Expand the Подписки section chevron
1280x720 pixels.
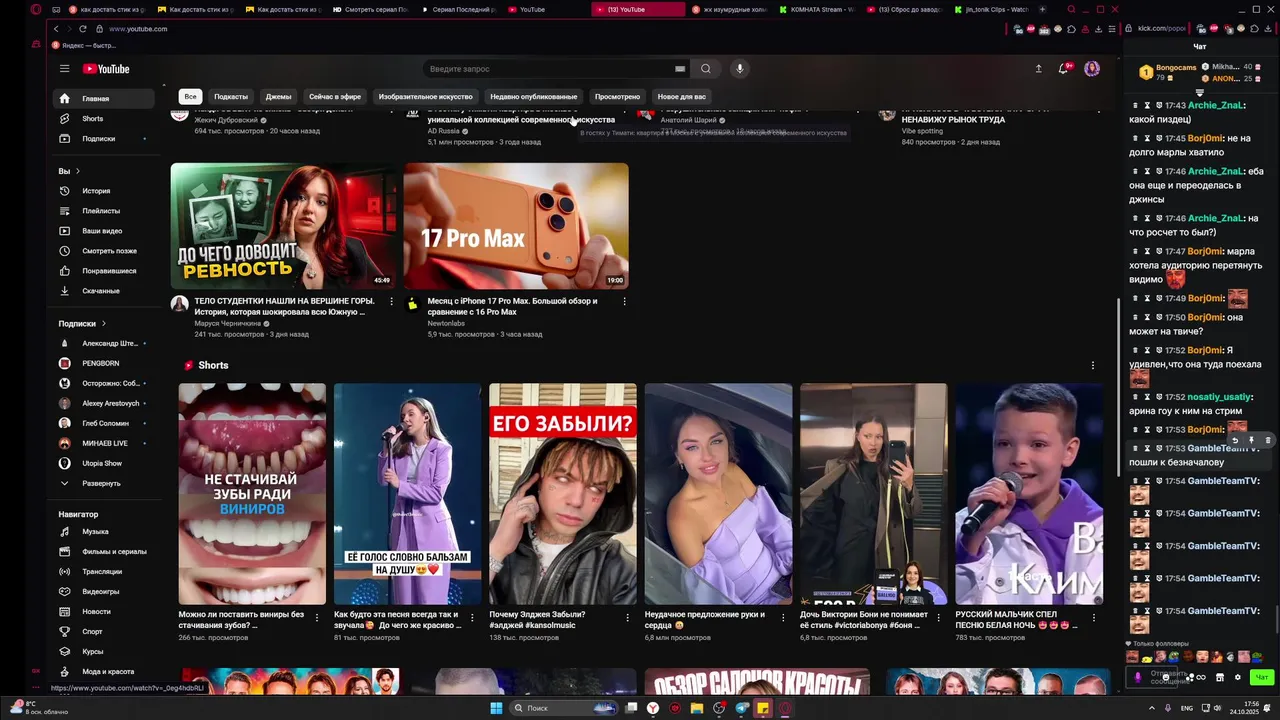click(103, 324)
